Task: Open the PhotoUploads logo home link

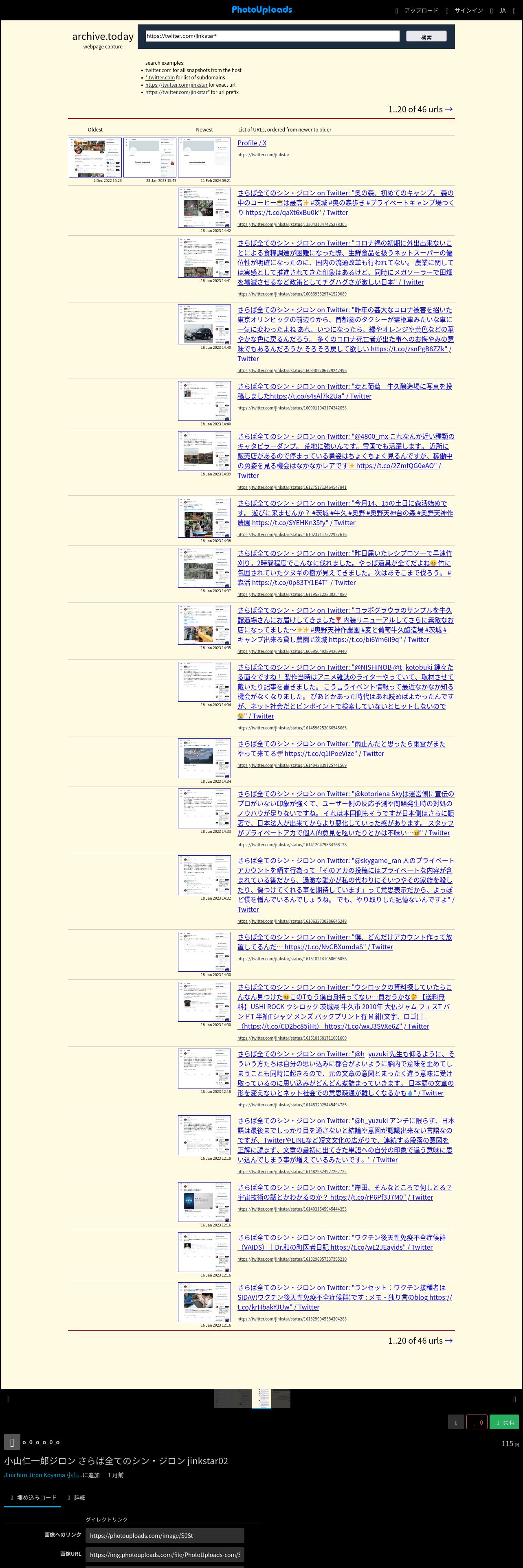Action: 262,10
